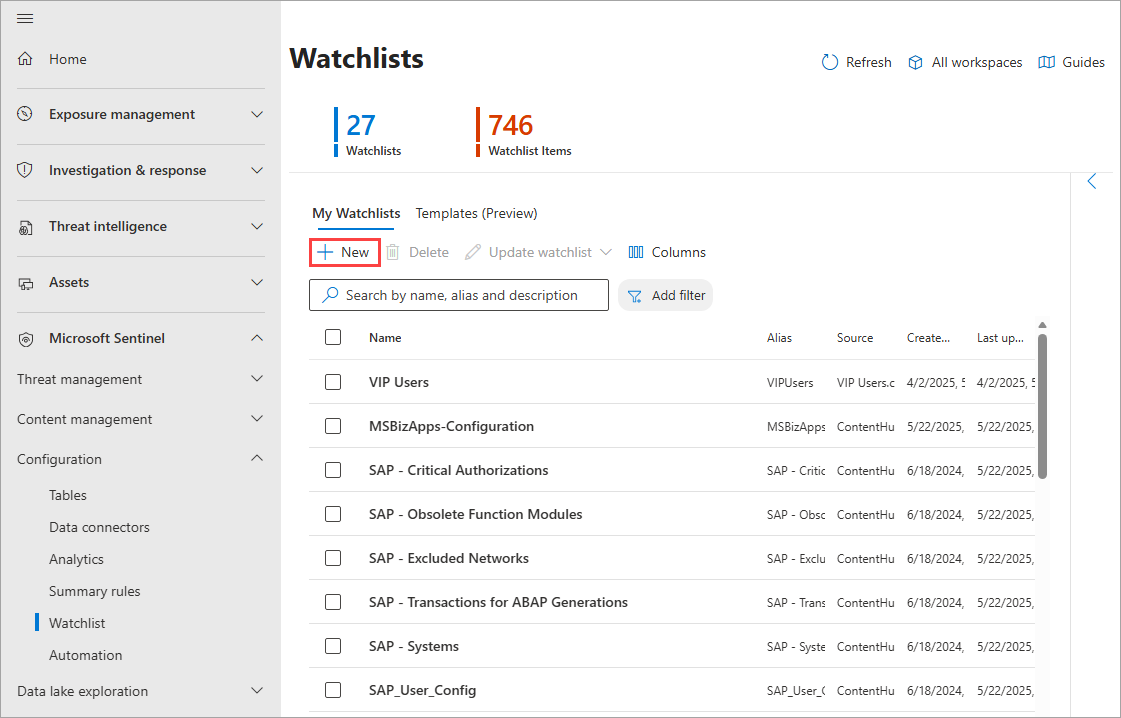Check the SAP - Obsolete Function Modules checkbox
Image resolution: width=1121 pixels, height=718 pixels.
point(333,514)
